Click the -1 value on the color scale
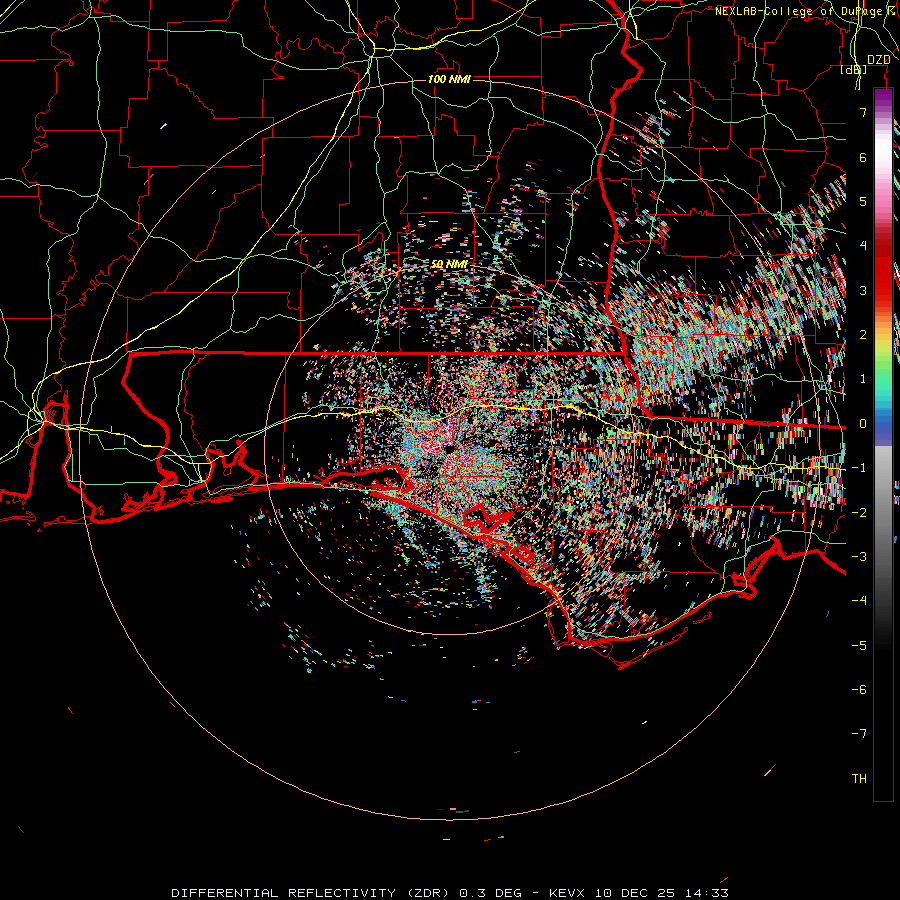 click(x=859, y=468)
